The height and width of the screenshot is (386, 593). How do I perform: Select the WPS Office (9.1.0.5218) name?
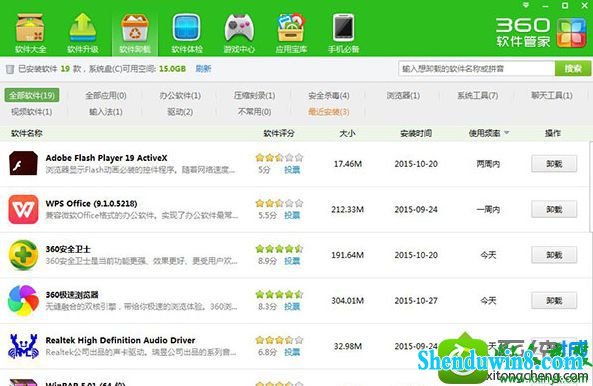coord(91,203)
